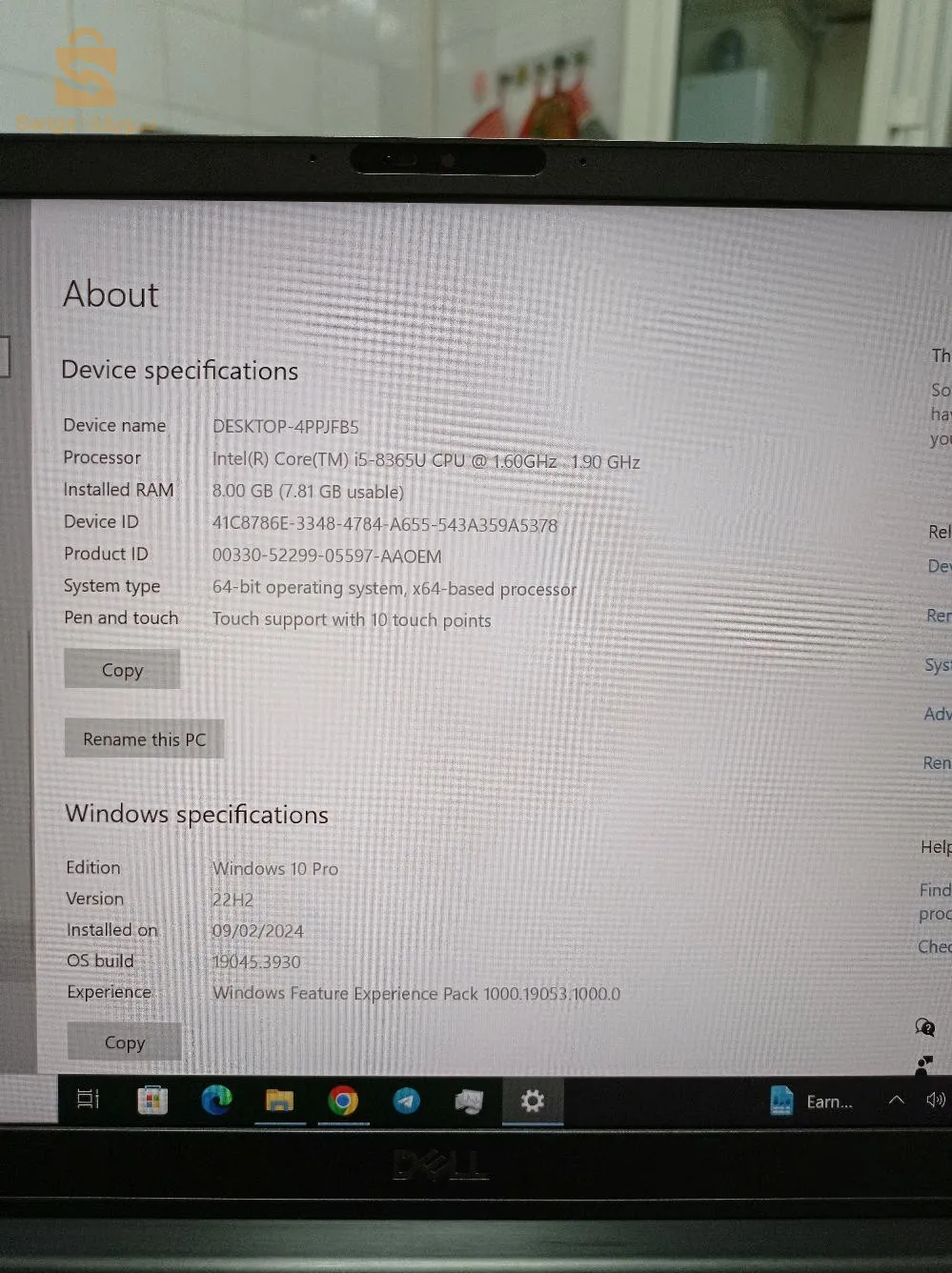Open the Device Manager link
The width and height of the screenshot is (952, 1273).
[939, 566]
